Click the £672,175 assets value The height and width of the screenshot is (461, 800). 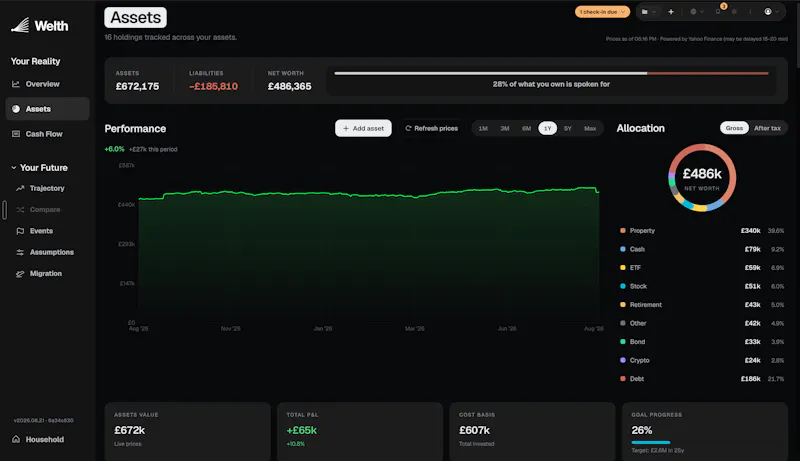click(x=137, y=86)
